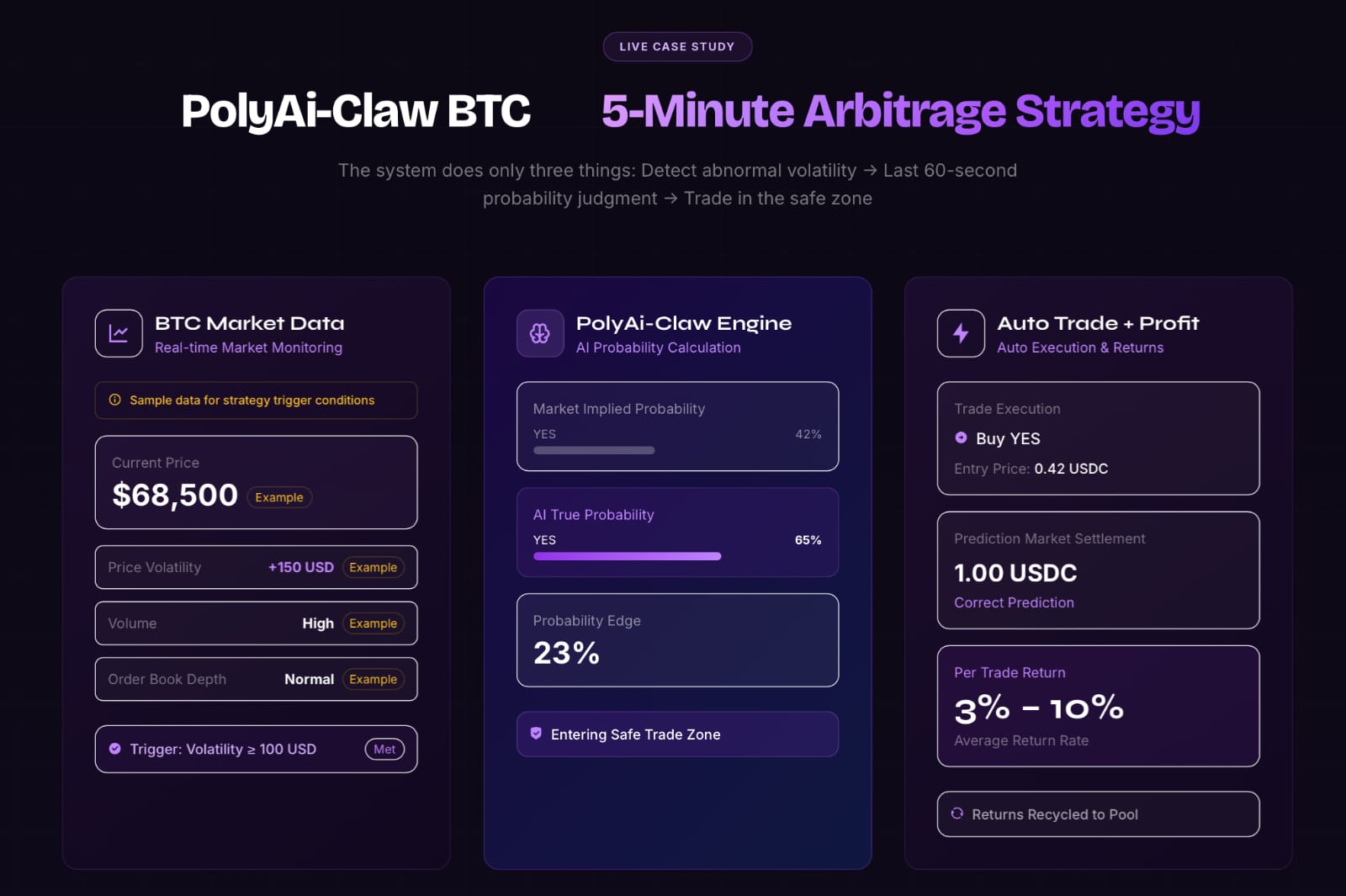Click the Market Implied Probability 42% bar

point(594,450)
